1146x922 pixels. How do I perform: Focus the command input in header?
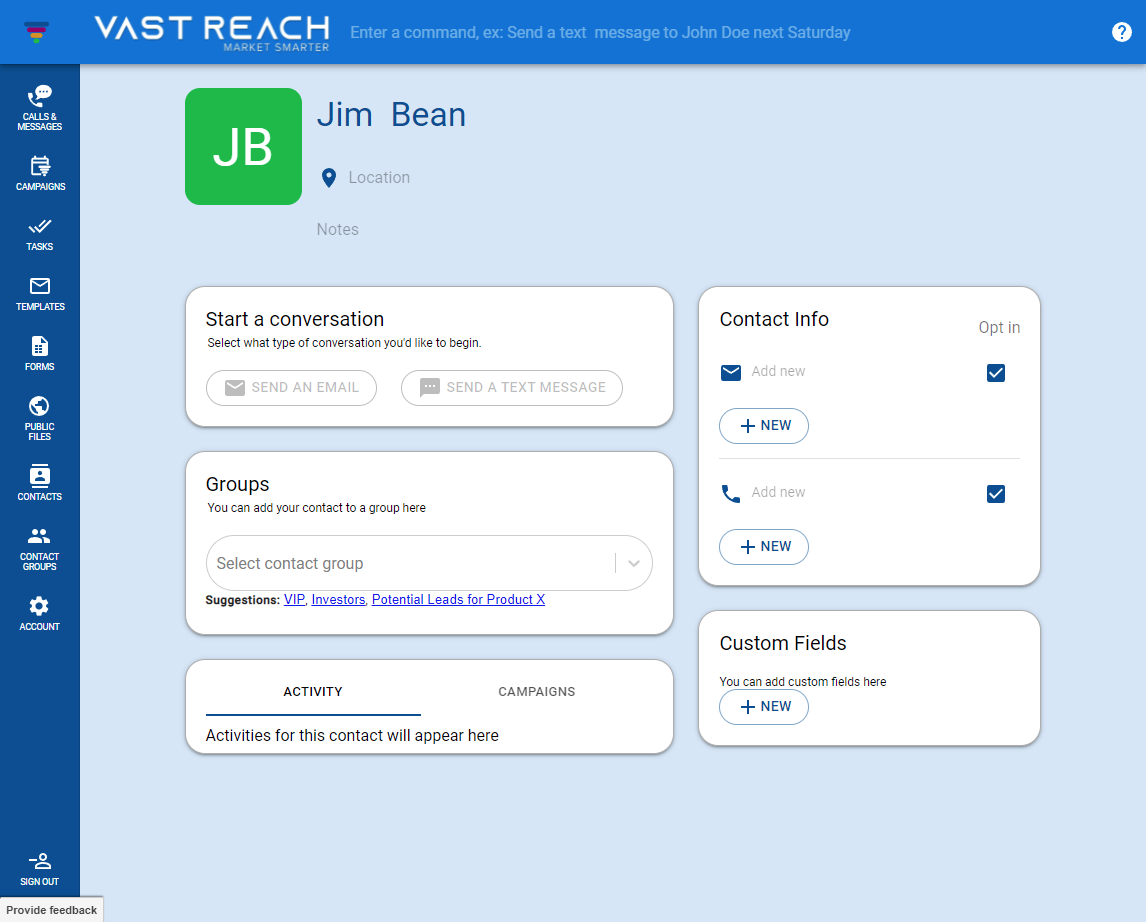click(599, 32)
